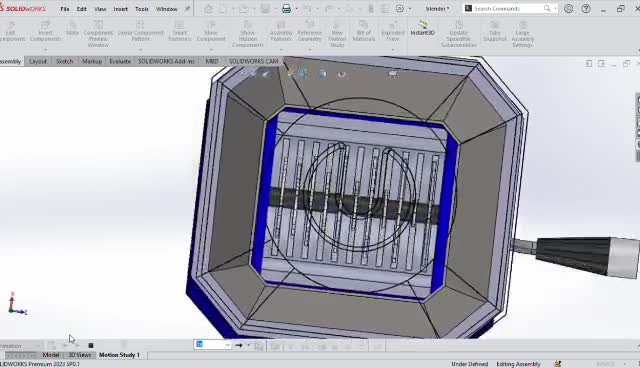
Task: Click the Home icon in the title bar
Action: coord(209,9)
